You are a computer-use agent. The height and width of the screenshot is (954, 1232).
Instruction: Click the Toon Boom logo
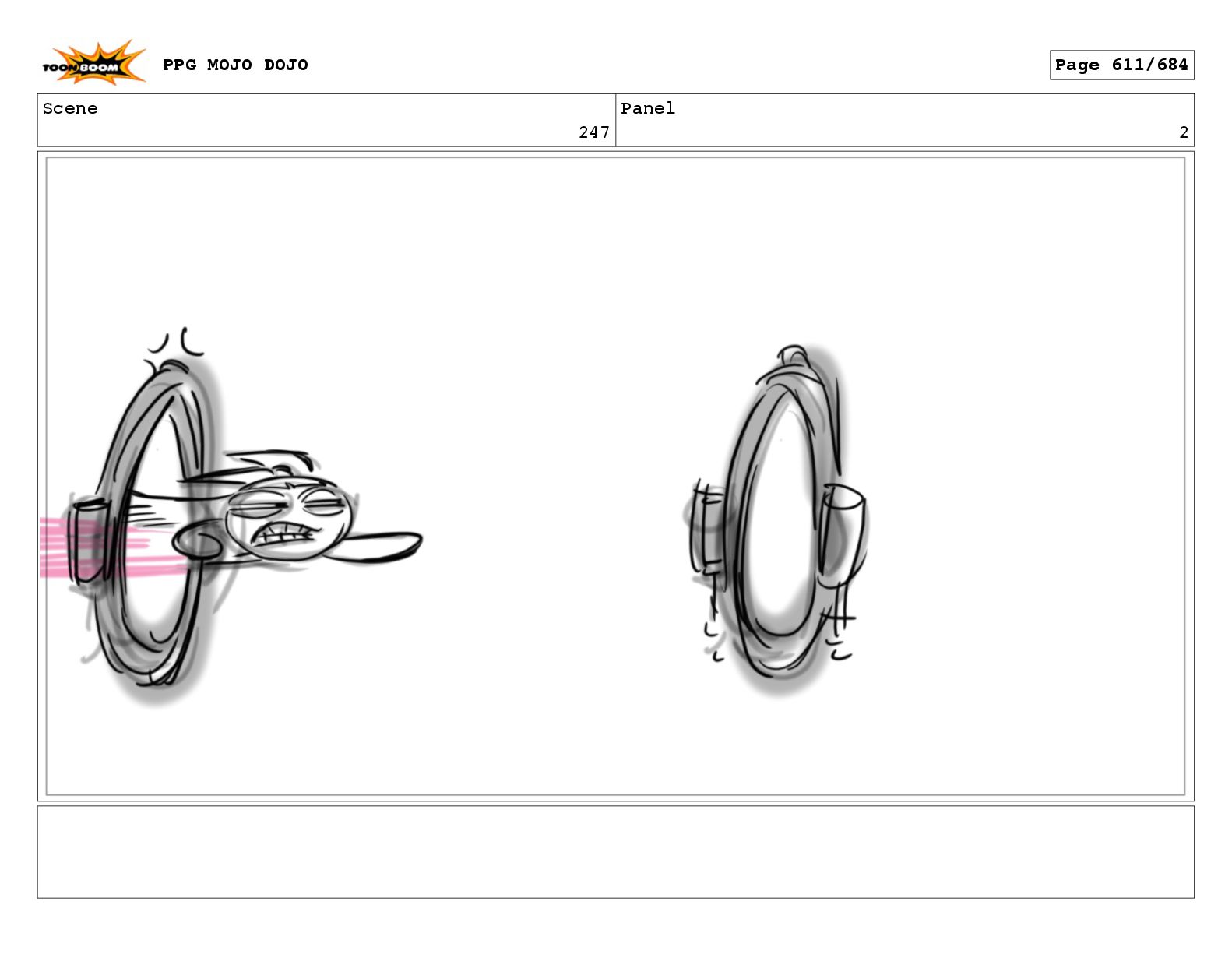pyautogui.click(x=93, y=63)
